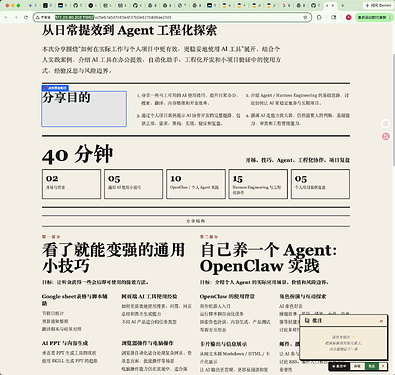
Task: Select the green mode in bottom toolbar
Action: (372, 366)
